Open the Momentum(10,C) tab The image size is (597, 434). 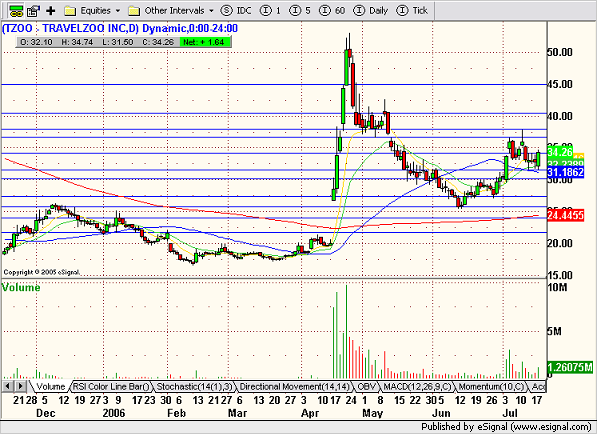(491, 387)
